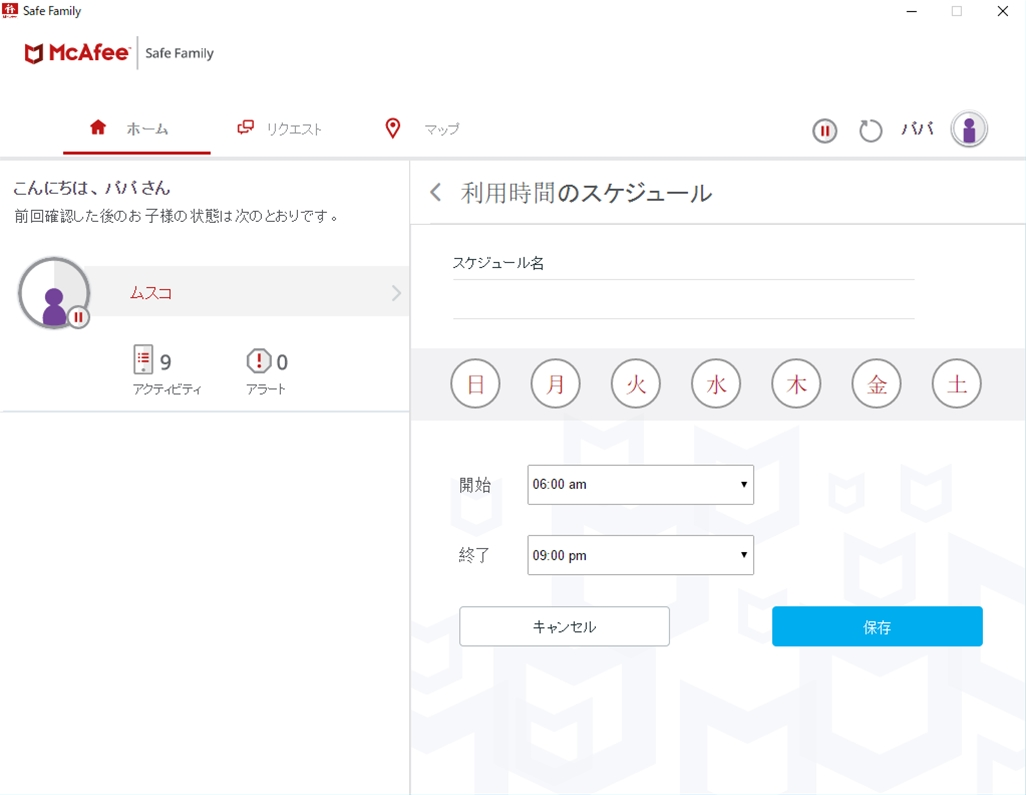Toggle Saturday 土 day circle
This screenshot has height=795, width=1026.
[957, 383]
